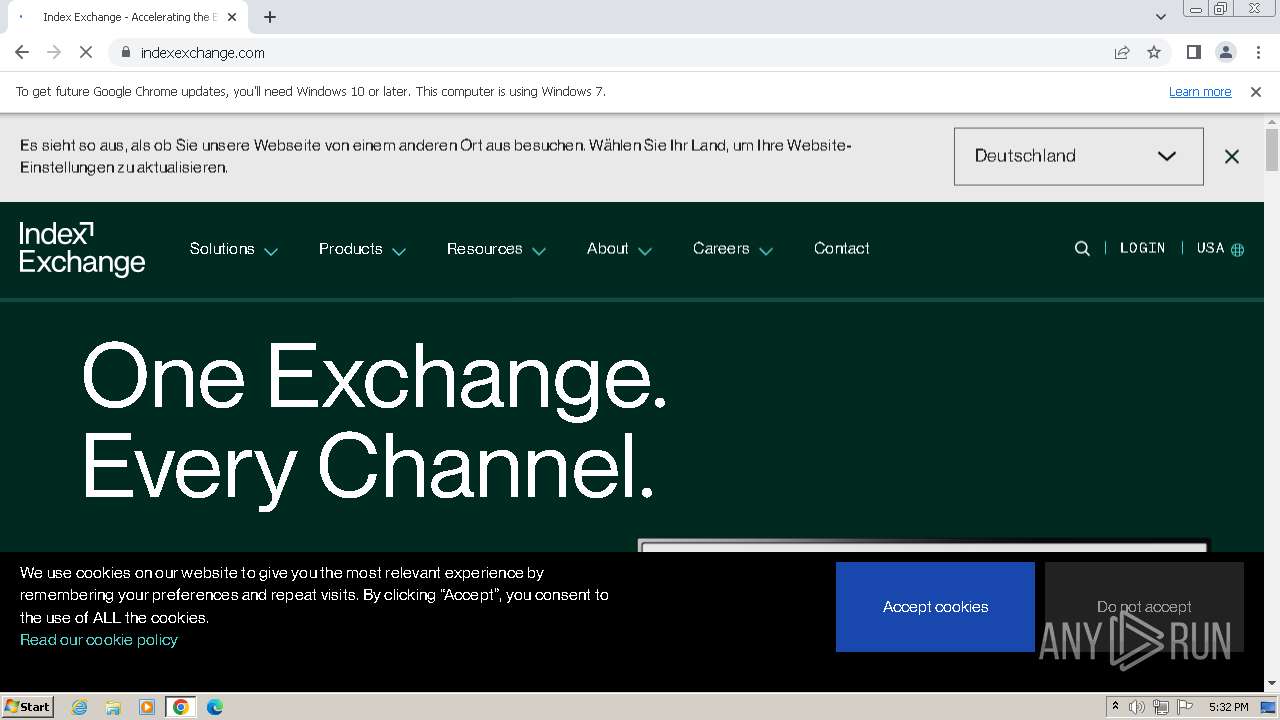Screen dimensions: 1280x720
Task: Click the browser forward arrow
Action: coord(54,53)
